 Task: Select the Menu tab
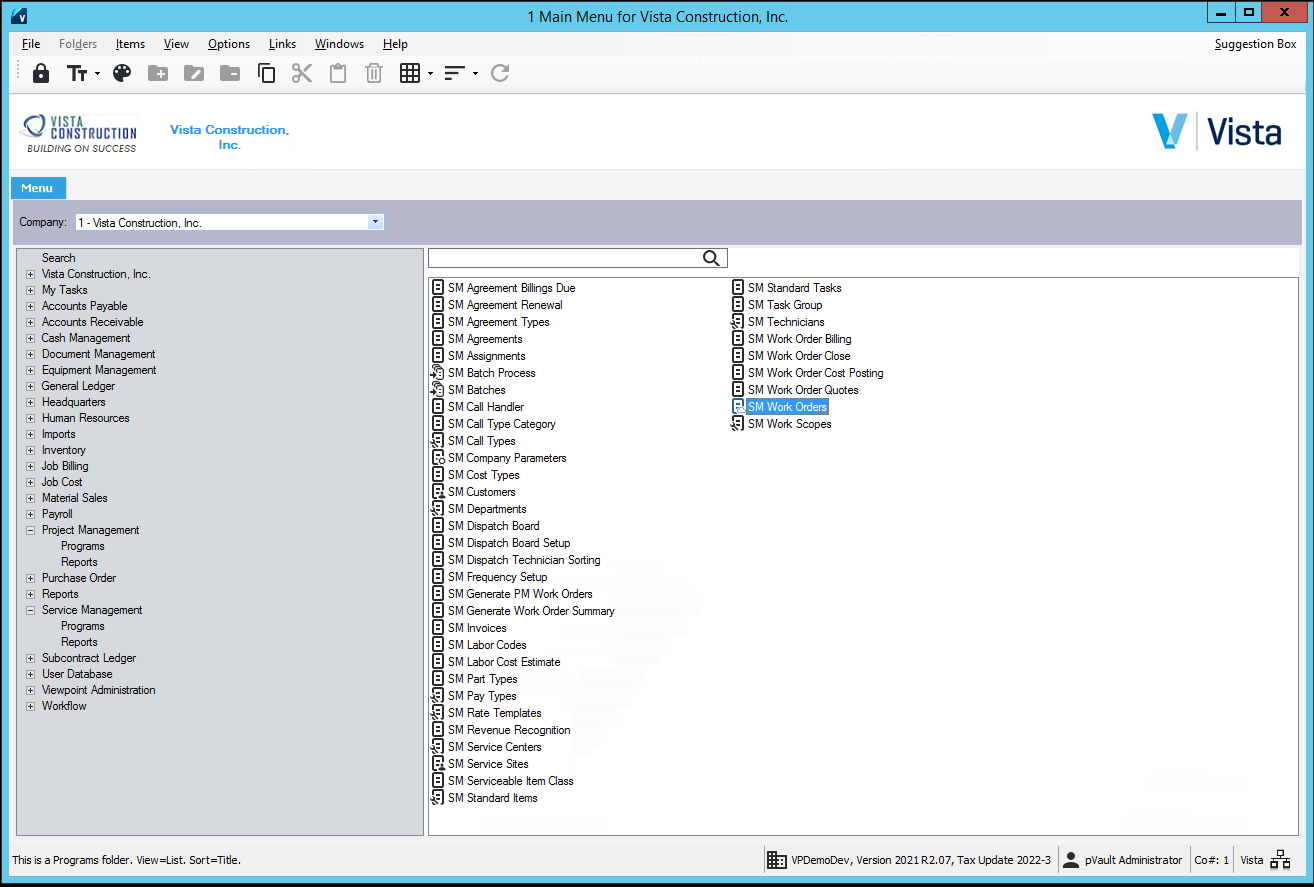click(x=37, y=188)
